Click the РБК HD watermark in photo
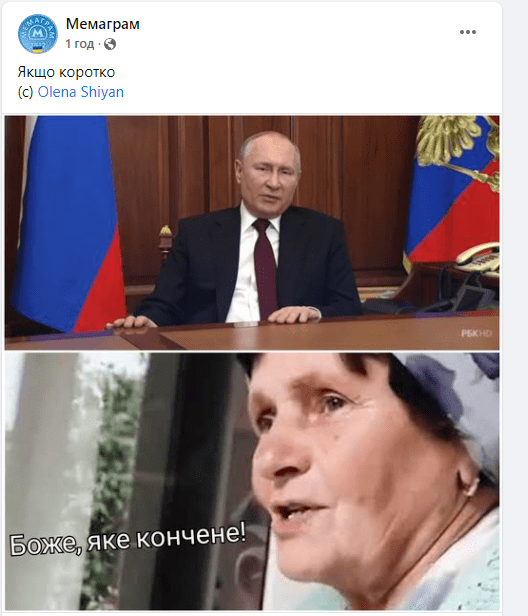The height and width of the screenshot is (616, 528). (x=476, y=334)
